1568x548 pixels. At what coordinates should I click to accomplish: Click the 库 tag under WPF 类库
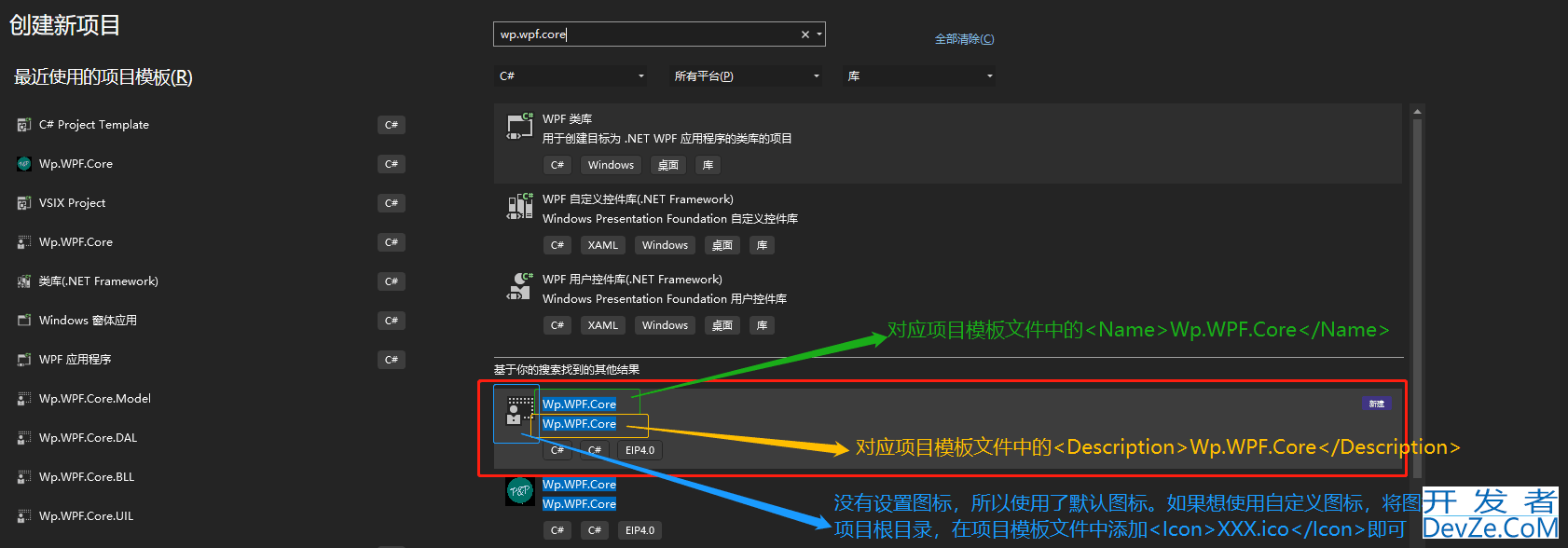(x=708, y=165)
